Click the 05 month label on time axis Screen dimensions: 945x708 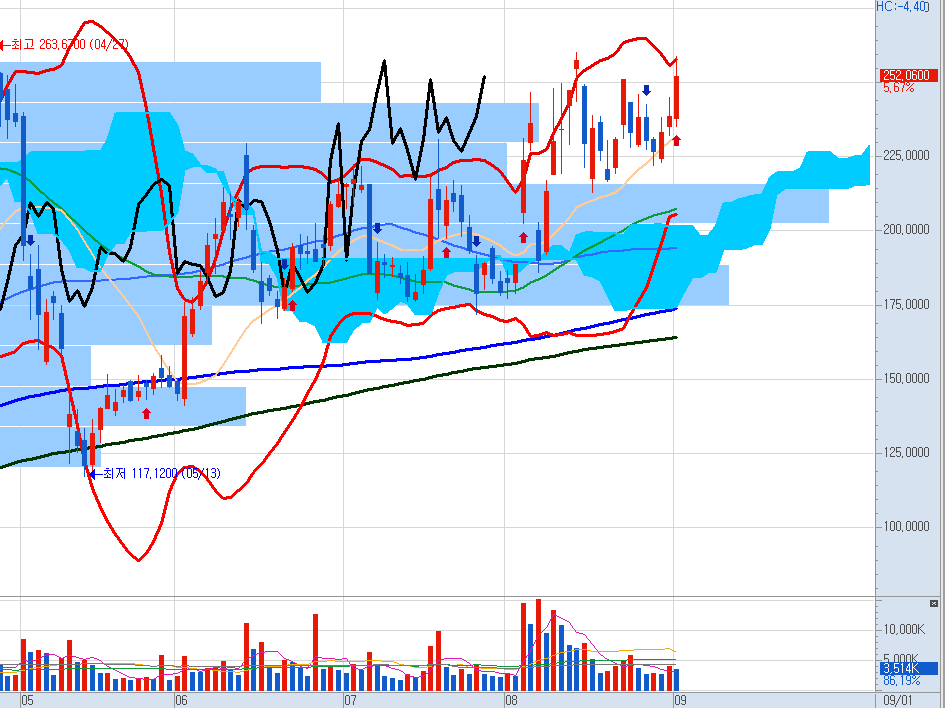(27, 701)
